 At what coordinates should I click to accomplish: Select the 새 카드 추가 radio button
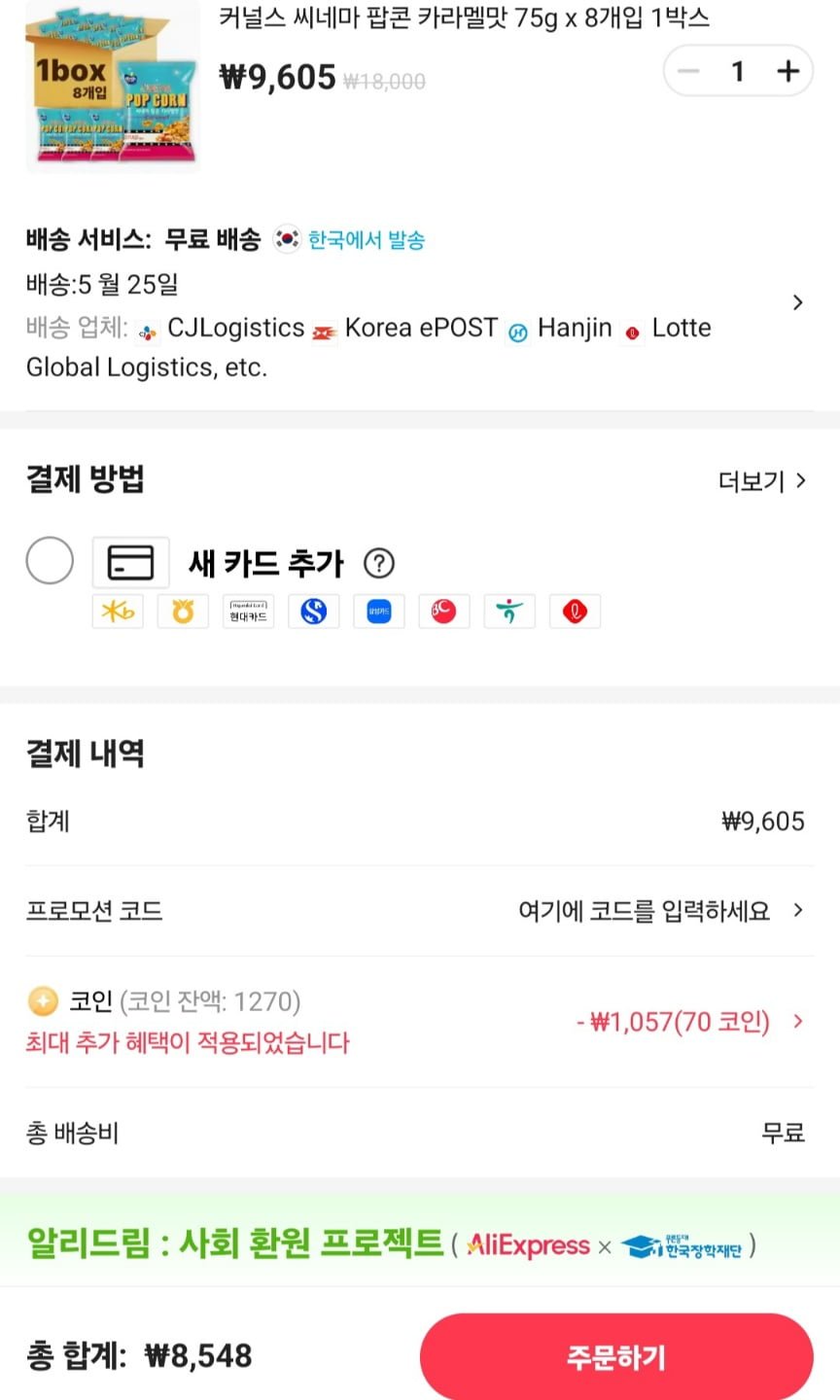tap(50, 560)
